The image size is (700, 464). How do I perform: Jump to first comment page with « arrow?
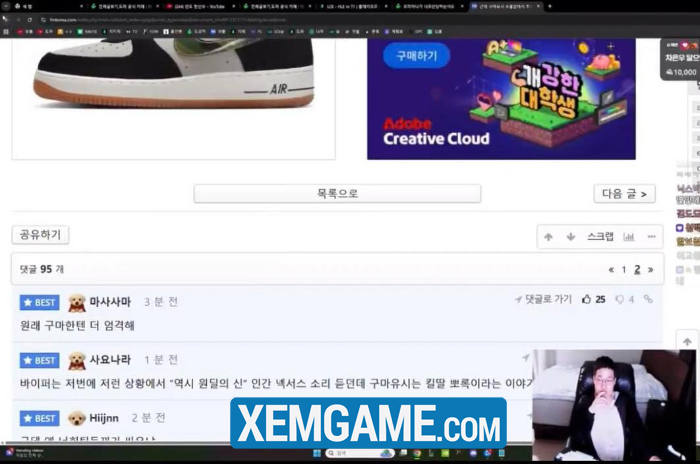tap(611, 270)
